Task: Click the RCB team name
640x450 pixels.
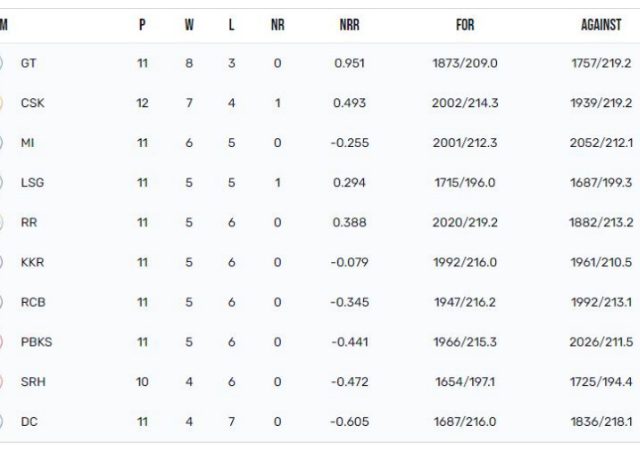Action: [33, 302]
